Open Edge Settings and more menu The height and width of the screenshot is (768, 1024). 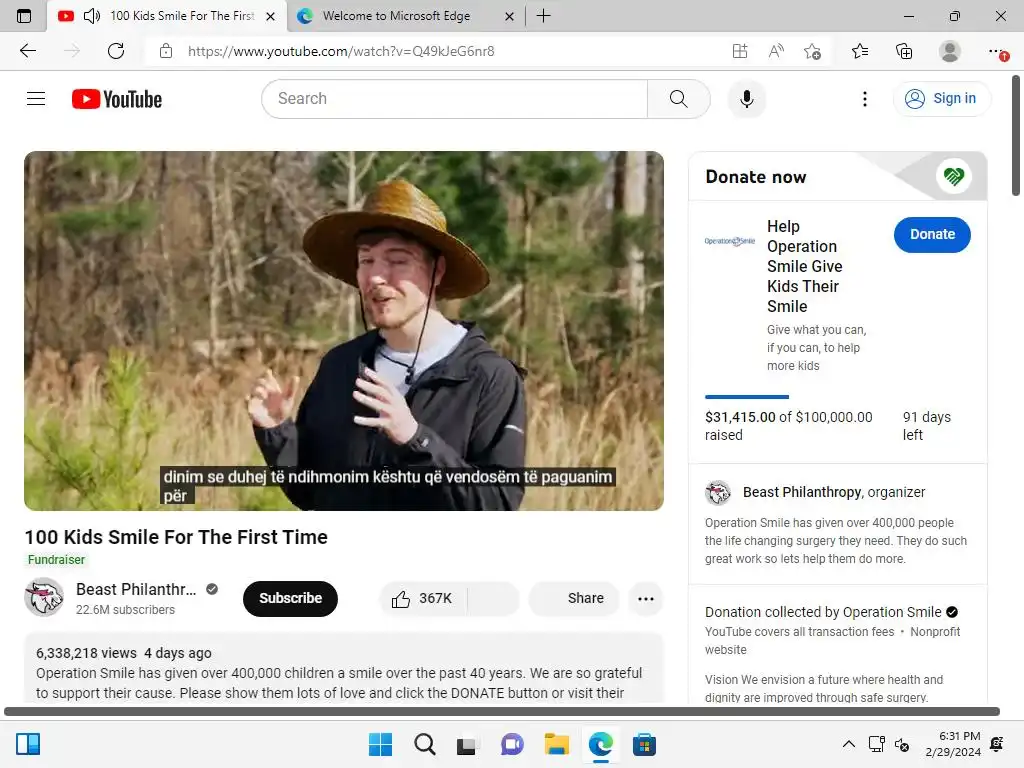coord(997,51)
